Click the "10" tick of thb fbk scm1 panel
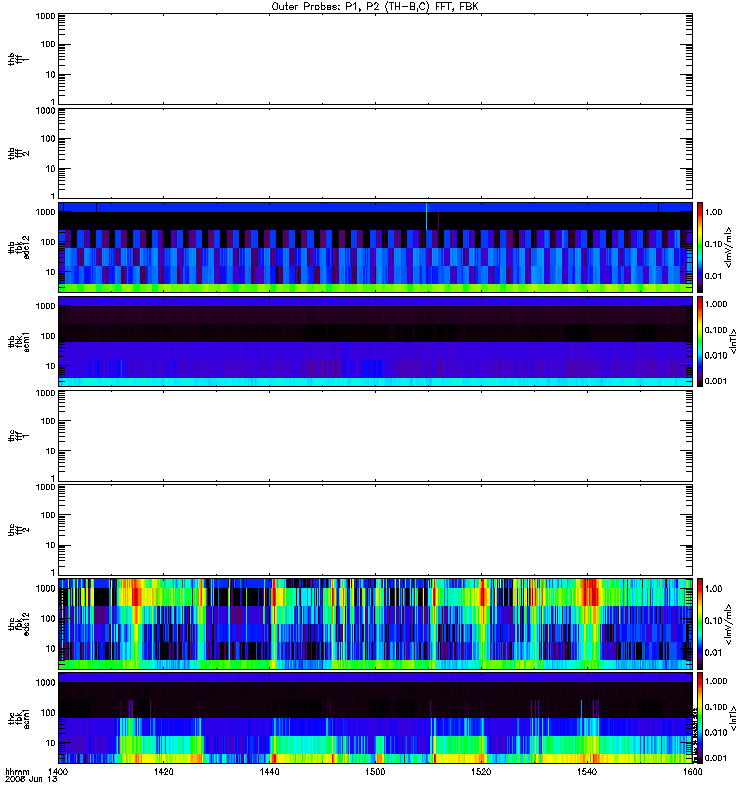The height and width of the screenshot is (800, 750). [51, 366]
